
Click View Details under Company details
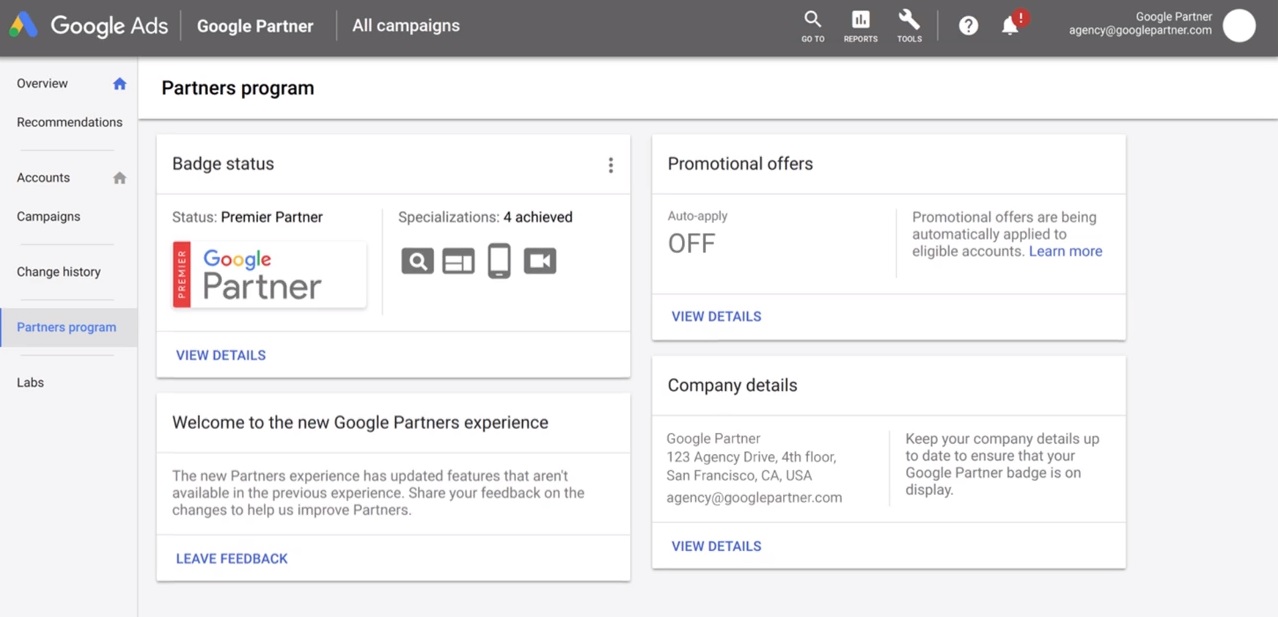coord(716,546)
